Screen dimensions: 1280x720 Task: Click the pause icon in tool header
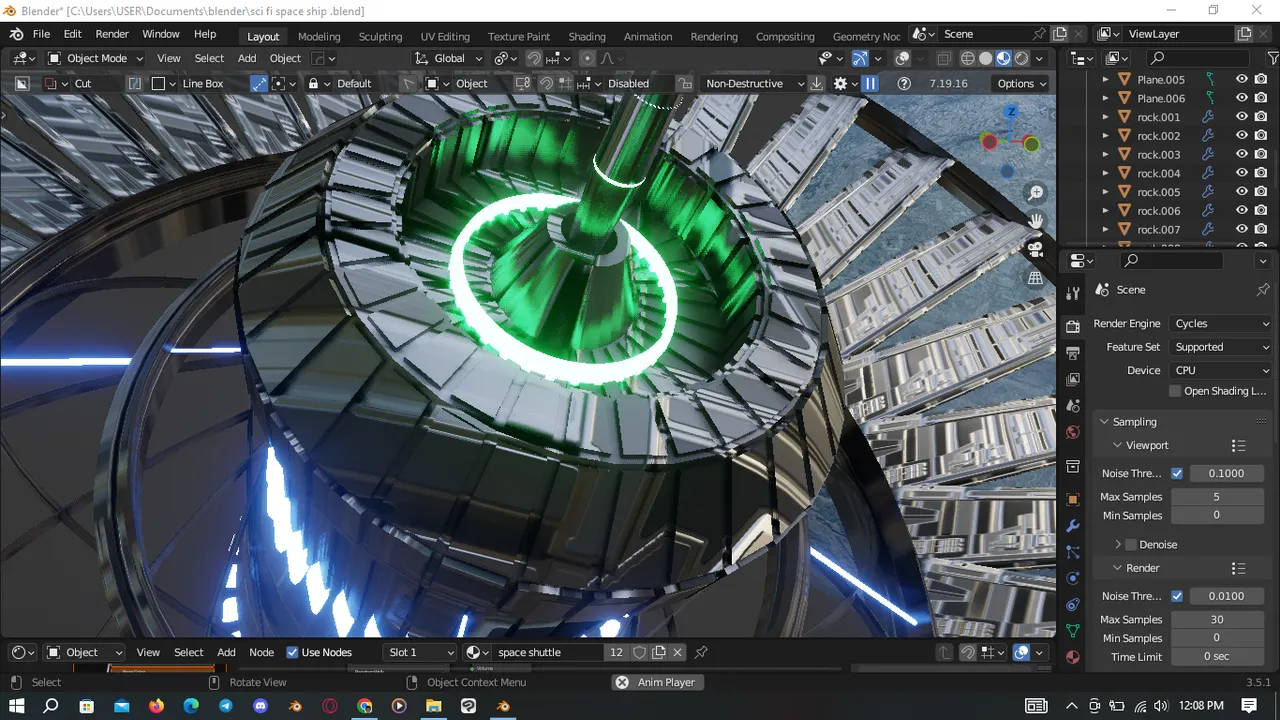(x=870, y=84)
